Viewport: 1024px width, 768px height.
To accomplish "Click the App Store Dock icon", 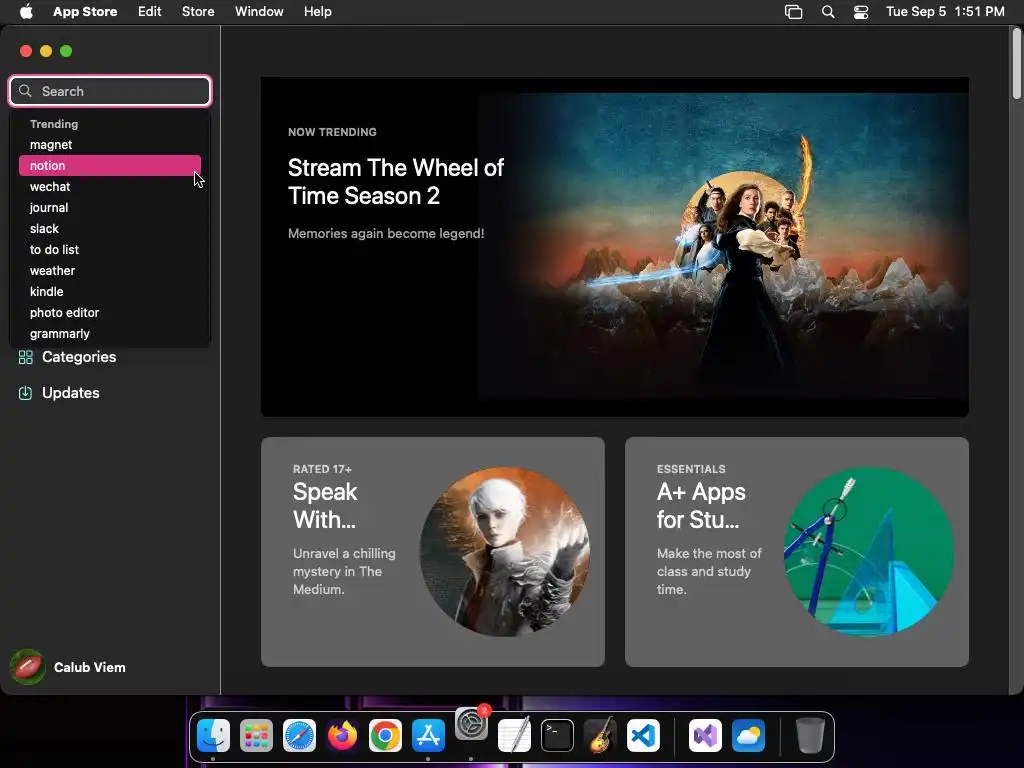I will tap(428, 736).
